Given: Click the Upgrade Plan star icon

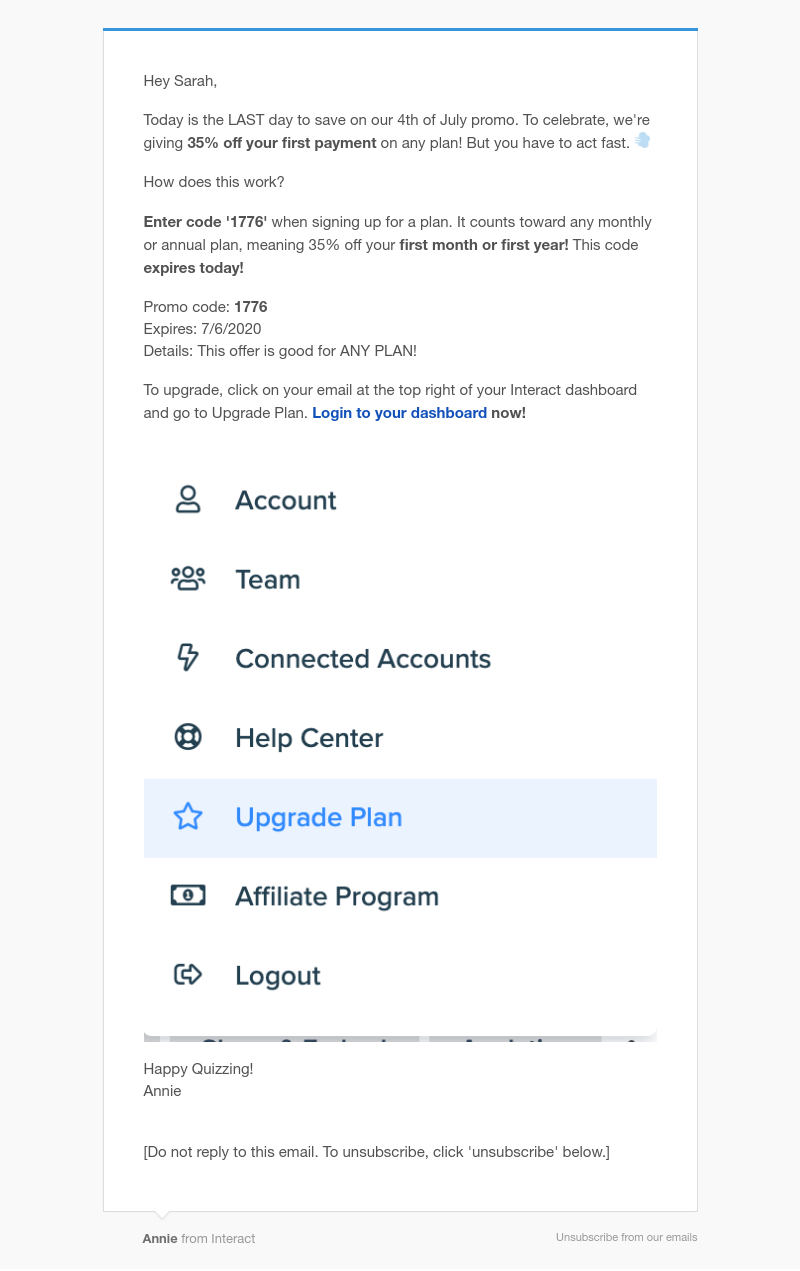Looking at the screenshot, I should coord(188,817).
